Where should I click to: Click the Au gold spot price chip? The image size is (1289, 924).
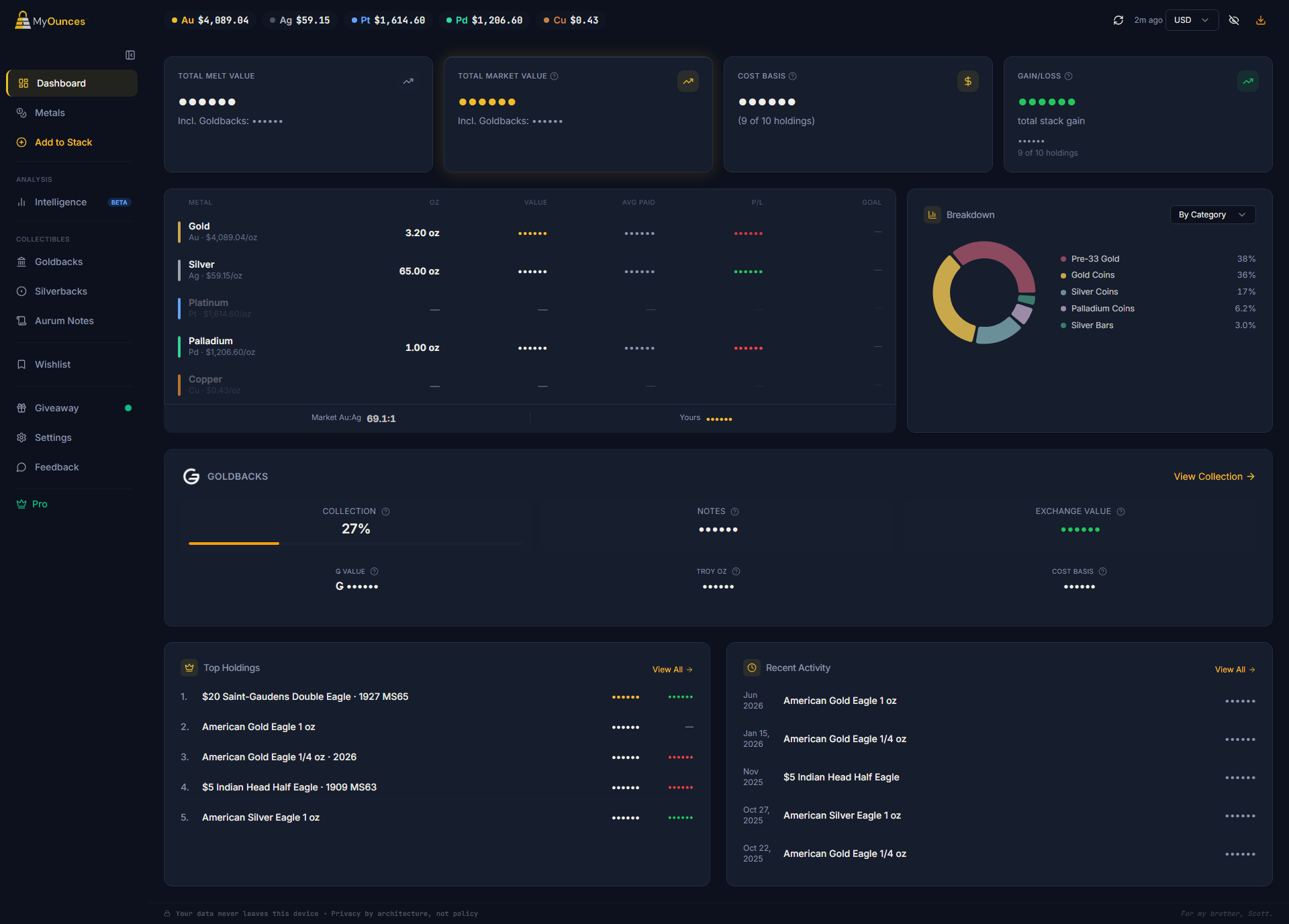coord(210,20)
